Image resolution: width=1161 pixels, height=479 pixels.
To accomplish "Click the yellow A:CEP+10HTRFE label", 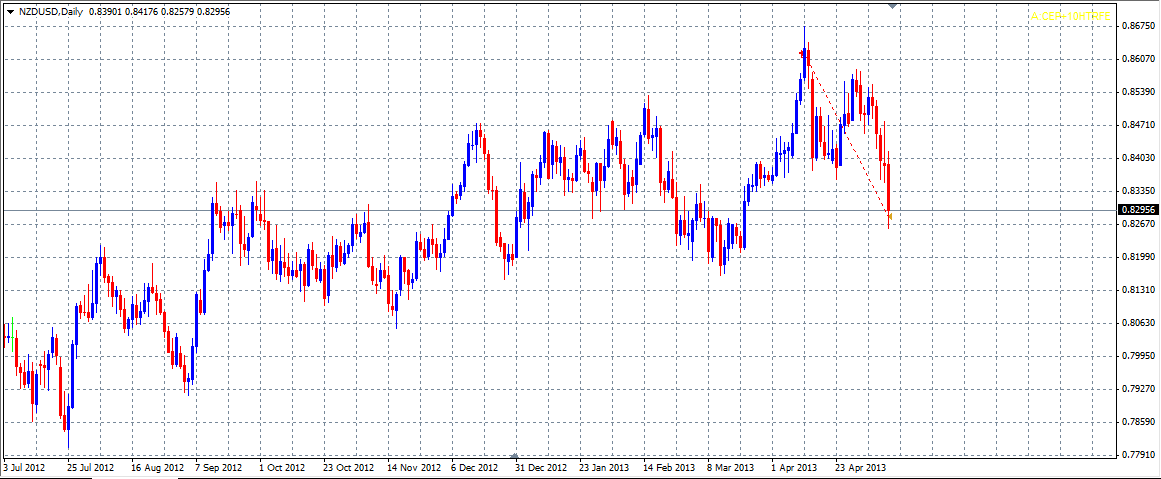I will [x=1070, y=16].
